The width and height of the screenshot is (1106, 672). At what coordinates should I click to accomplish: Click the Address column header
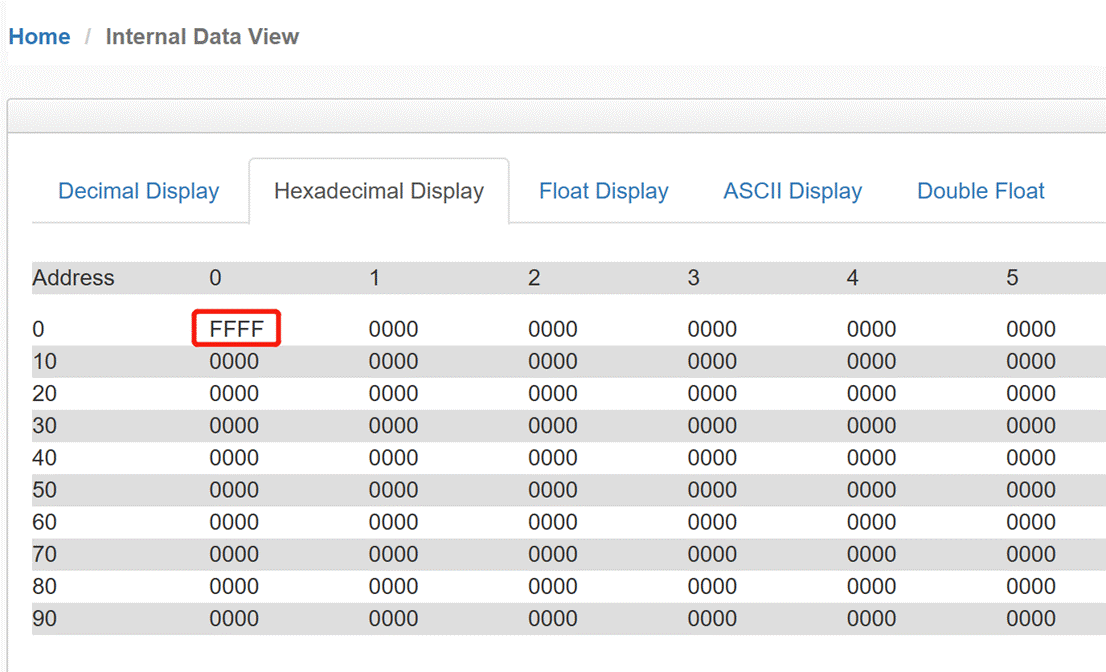(73, 278)
